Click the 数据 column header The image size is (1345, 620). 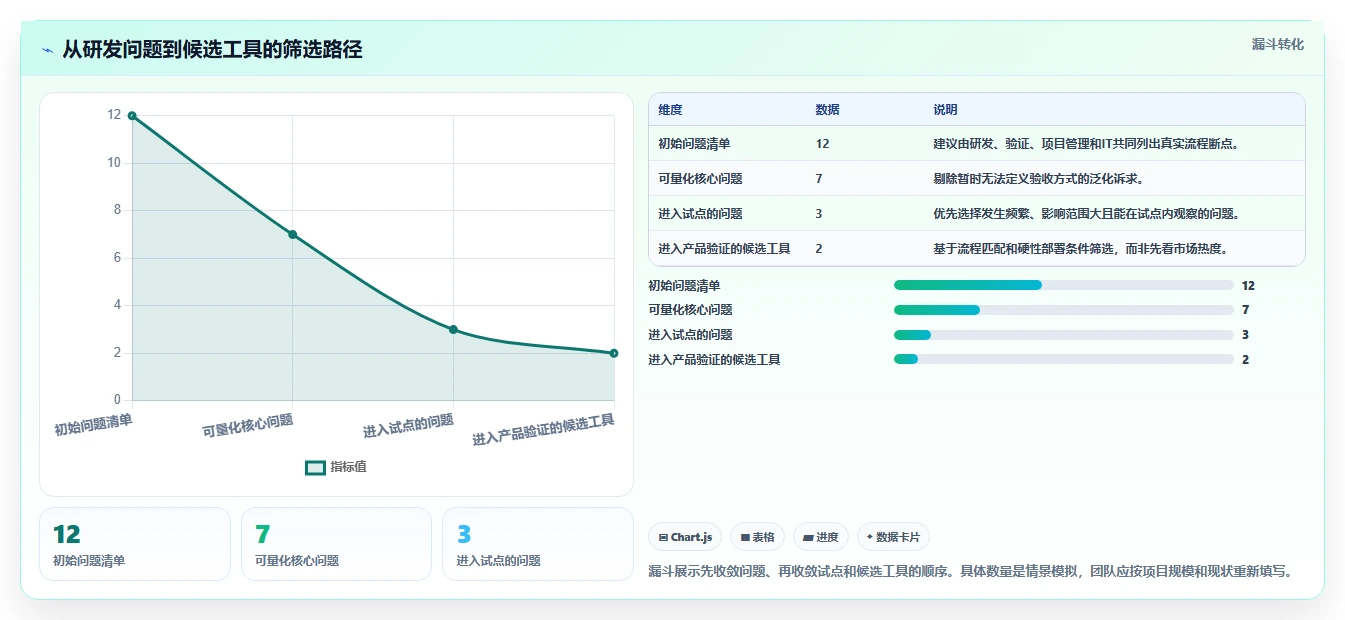827,110
